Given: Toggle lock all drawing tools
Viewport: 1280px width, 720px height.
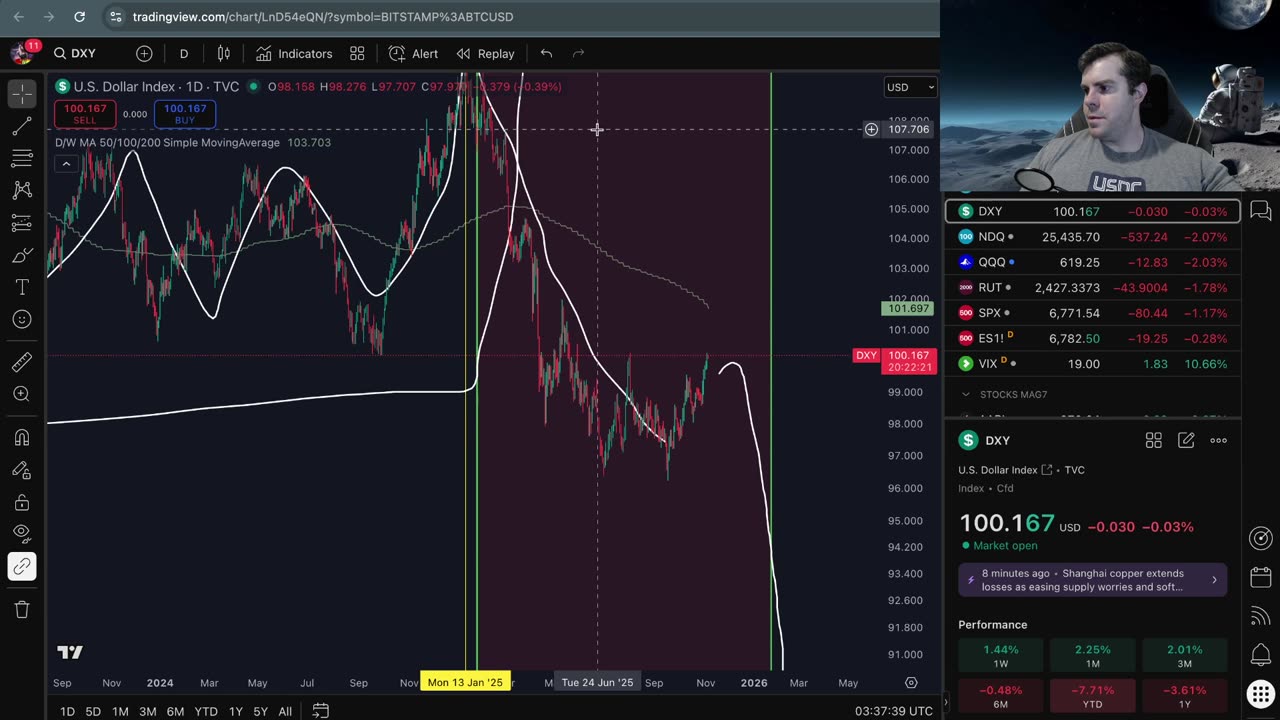Looking at the screenshot, I should pyautogui.click(x=22, y=502).
